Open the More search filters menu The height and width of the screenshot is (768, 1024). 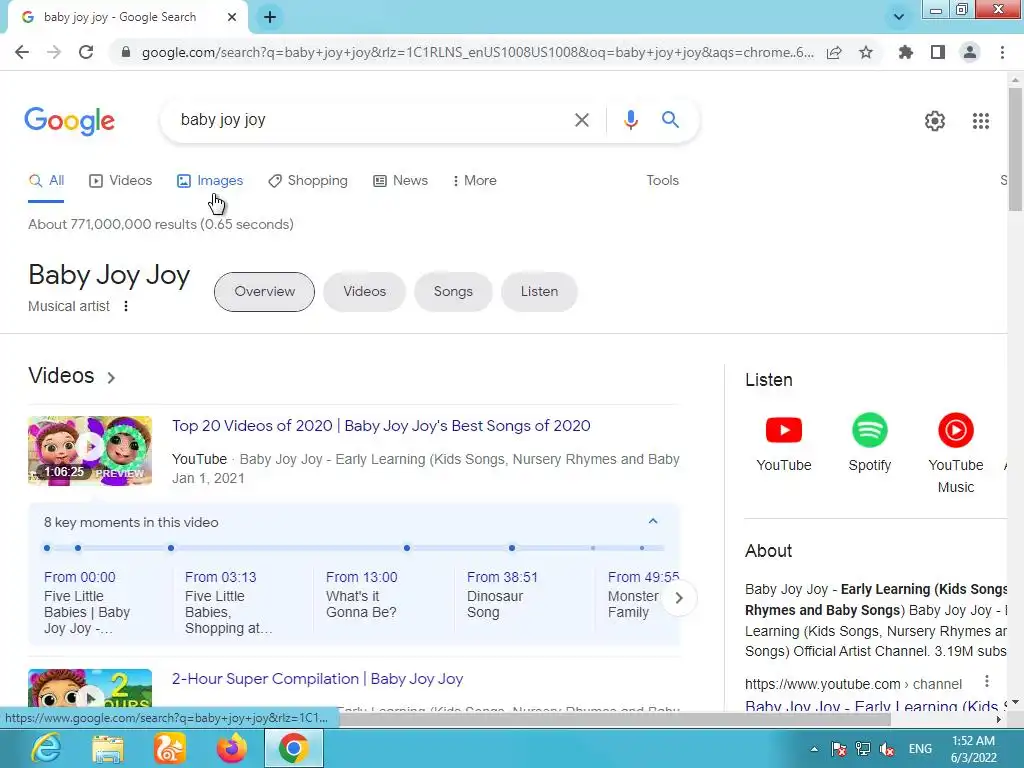(474, 181)
